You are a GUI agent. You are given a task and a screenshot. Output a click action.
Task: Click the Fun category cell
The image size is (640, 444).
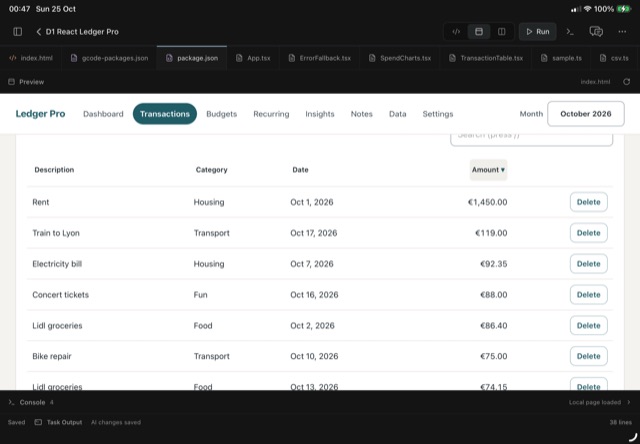200,295
